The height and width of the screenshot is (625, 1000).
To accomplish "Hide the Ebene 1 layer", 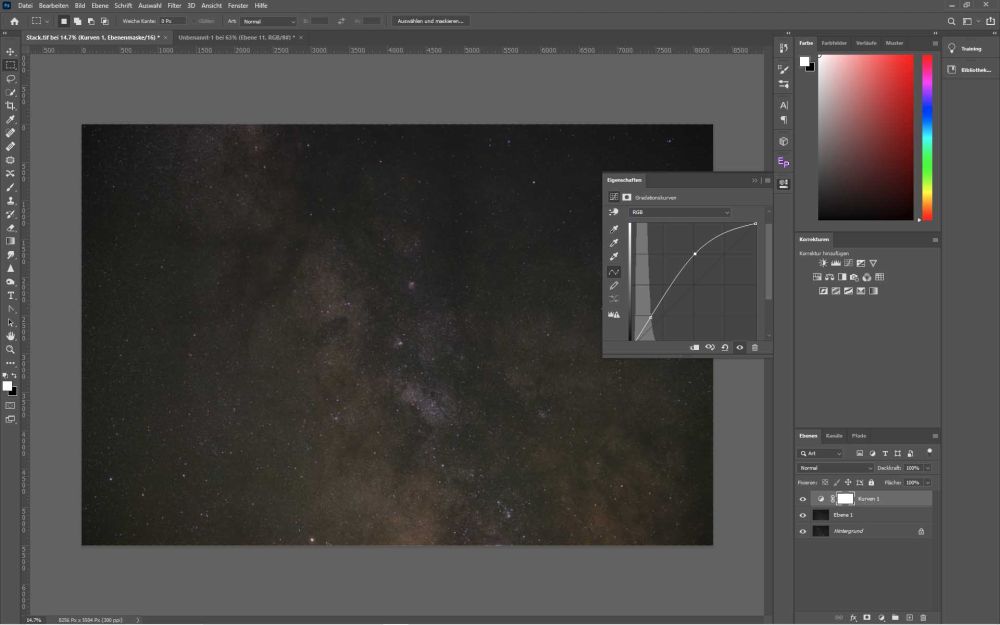I will click(x=801, y=515).
